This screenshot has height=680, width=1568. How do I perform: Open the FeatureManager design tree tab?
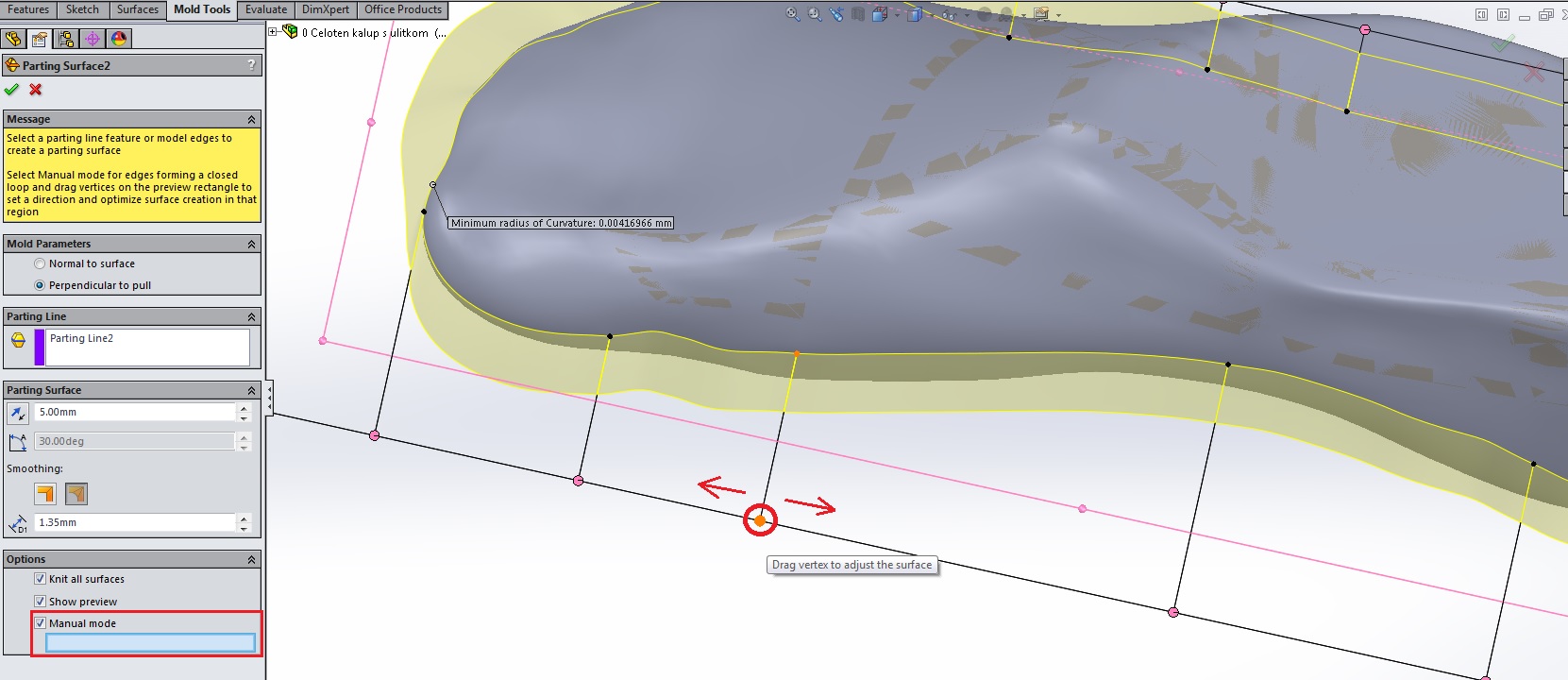click(12, 39)
